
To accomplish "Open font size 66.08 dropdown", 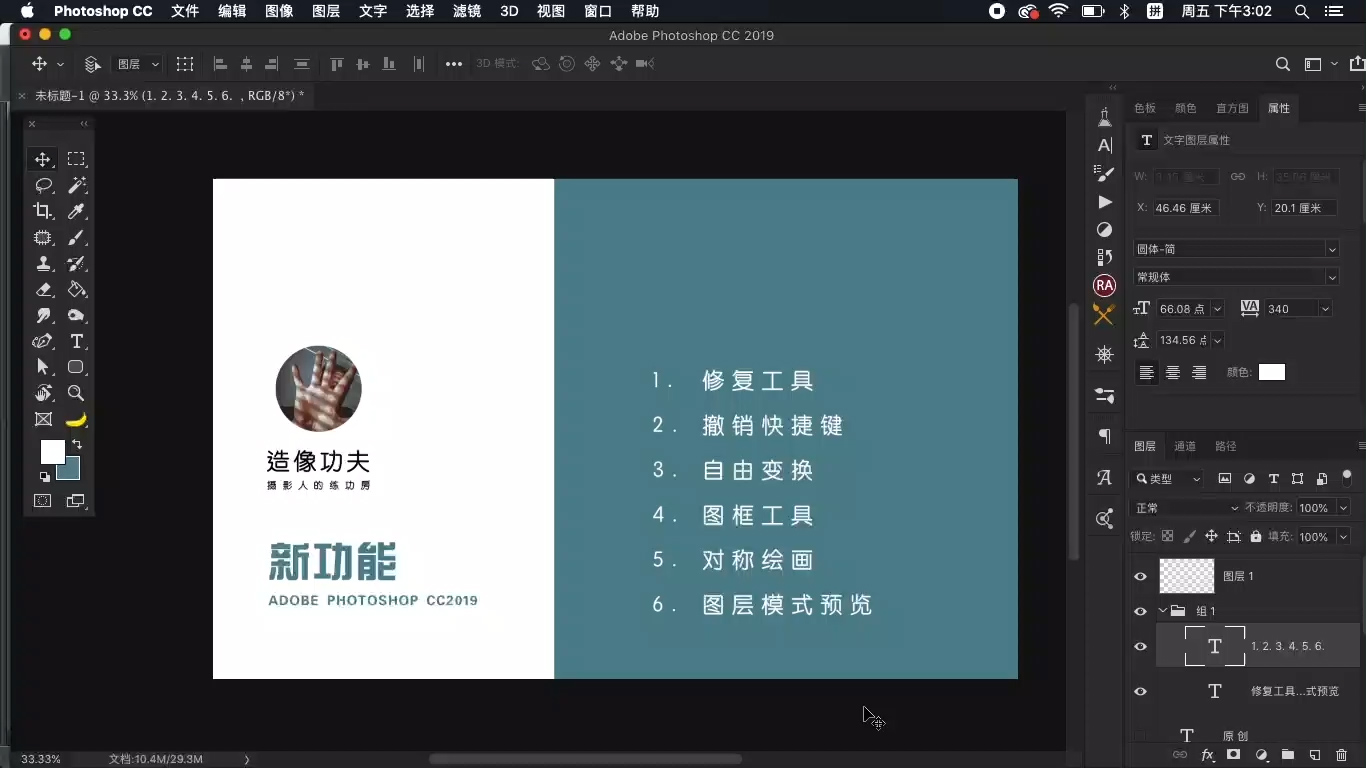I will click(x=1217, y=309).
